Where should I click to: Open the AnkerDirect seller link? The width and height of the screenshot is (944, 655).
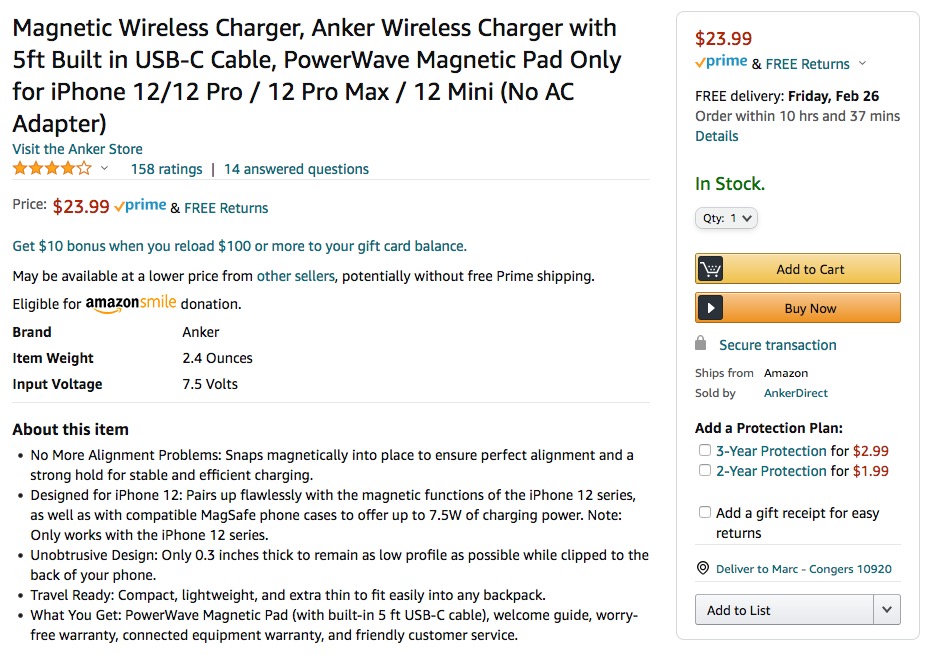795,393
